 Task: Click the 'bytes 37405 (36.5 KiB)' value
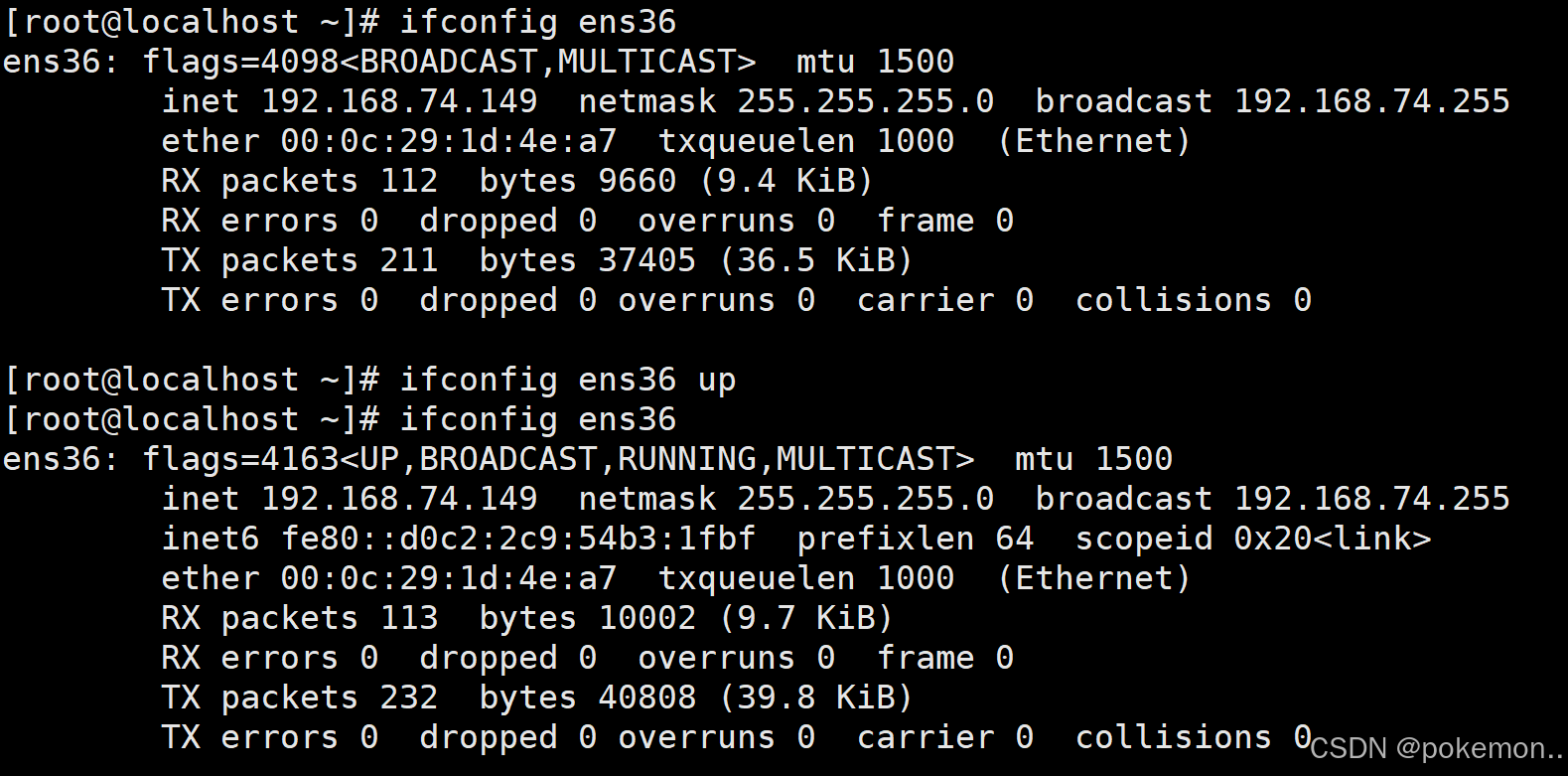(696, 260)
